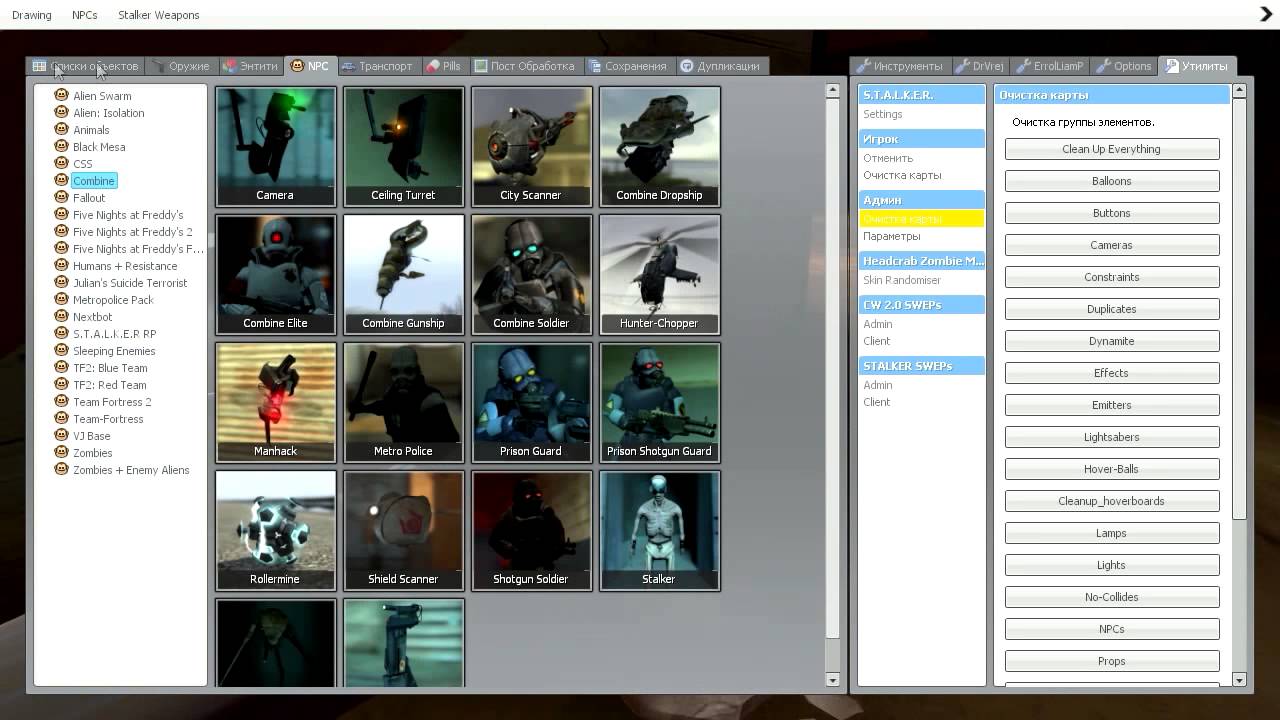Spawn the Combine Elite NPC
The image size is (1280, 720).
click(x=275, y=274)
